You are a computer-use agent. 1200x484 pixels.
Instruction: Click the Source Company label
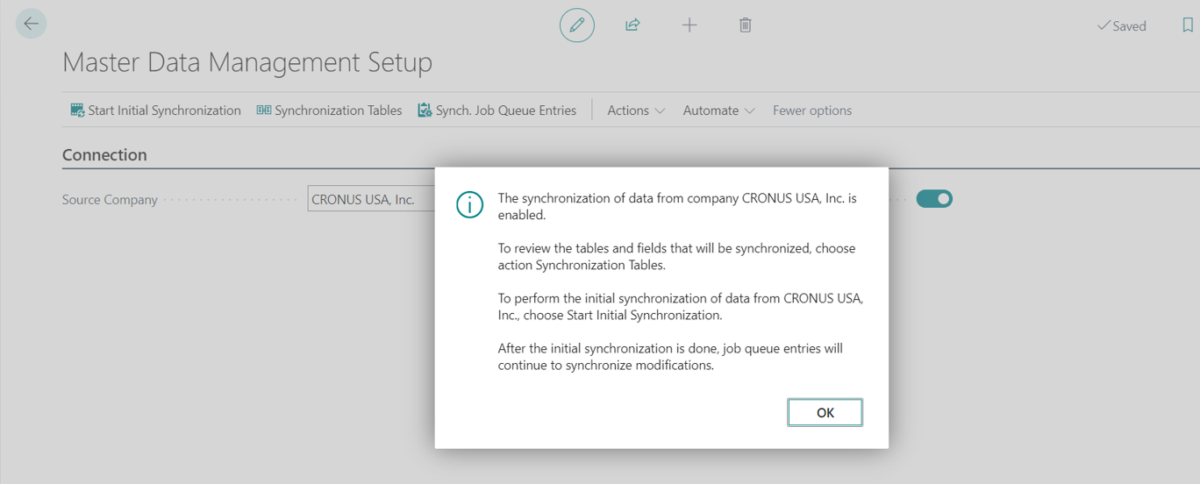click(110, 199)
